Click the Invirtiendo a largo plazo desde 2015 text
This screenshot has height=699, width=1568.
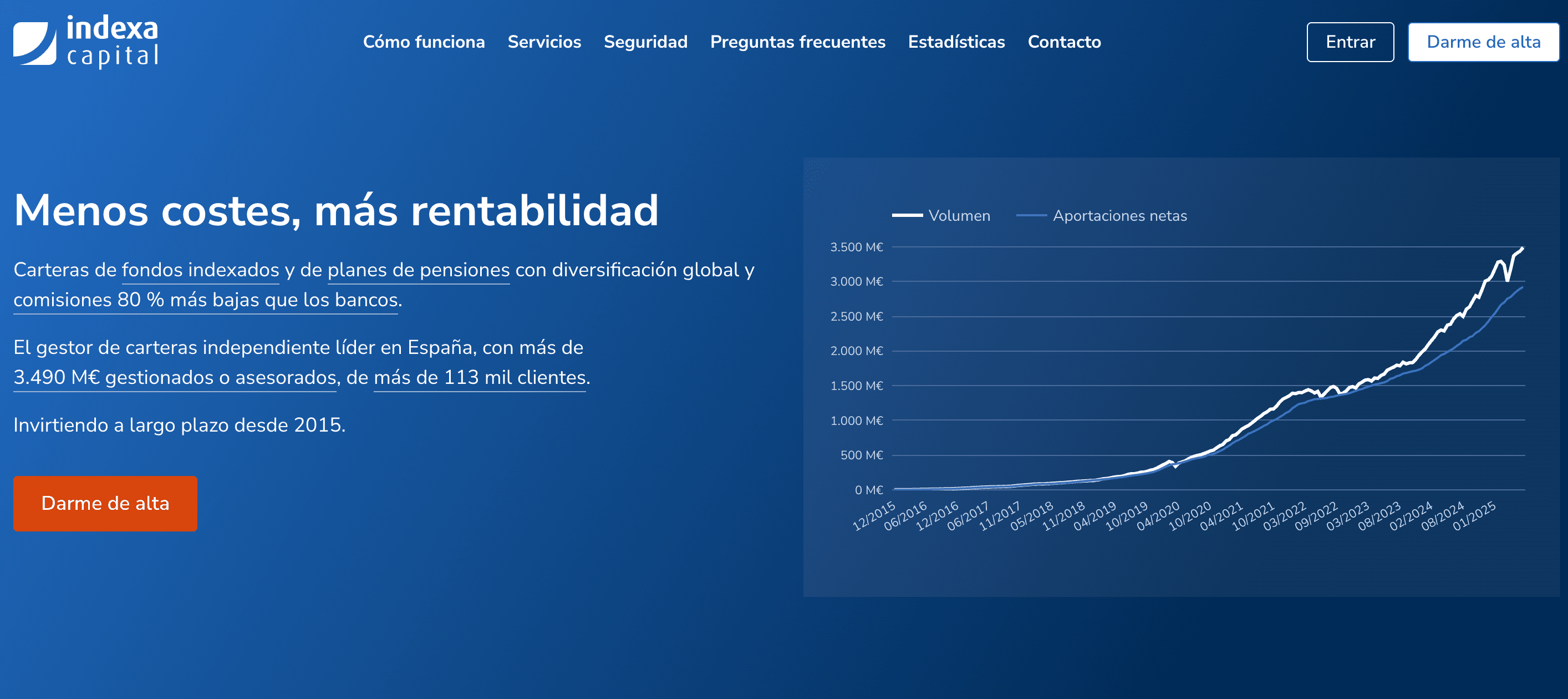click(x=180, y=425)
